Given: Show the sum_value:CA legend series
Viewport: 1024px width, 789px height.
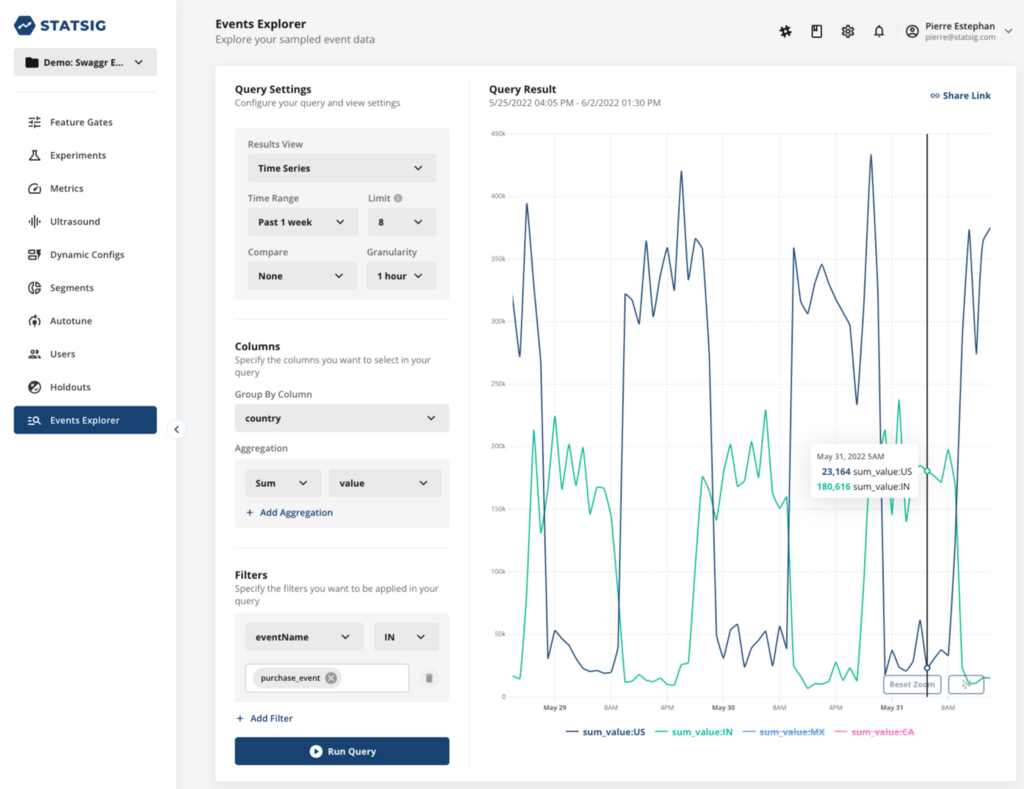Looking at the screenshot, I should [x=874, y=732].
